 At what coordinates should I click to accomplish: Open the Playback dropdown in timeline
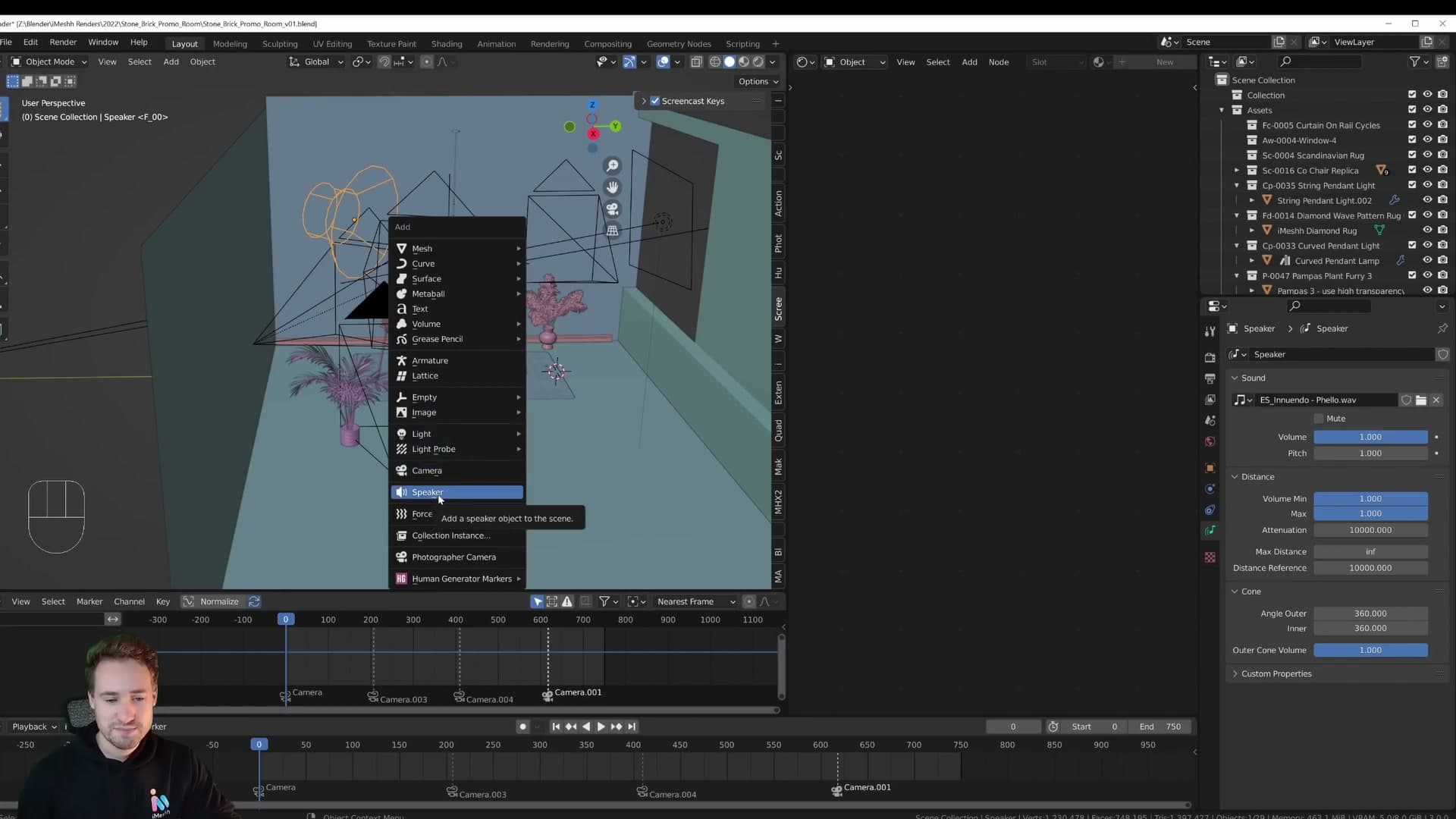coord(34,726)
